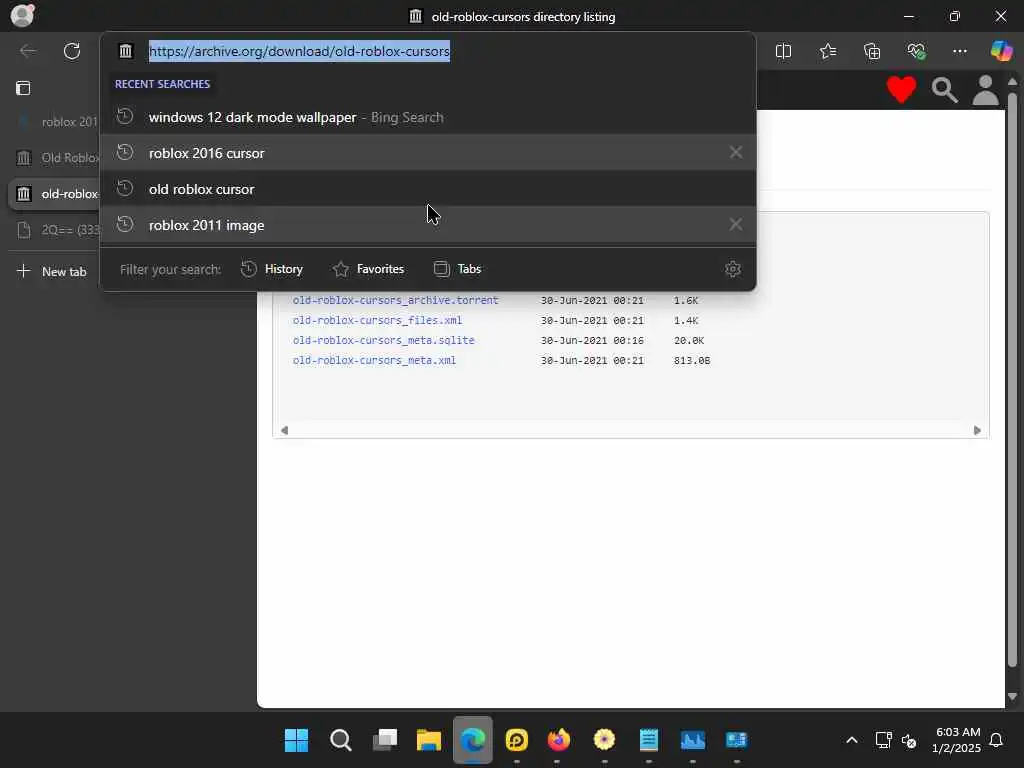This screenshot has width=1024, height=768.
Task: Switch to the 'Old Roblox' vertical tab
Action: [54, 158]
